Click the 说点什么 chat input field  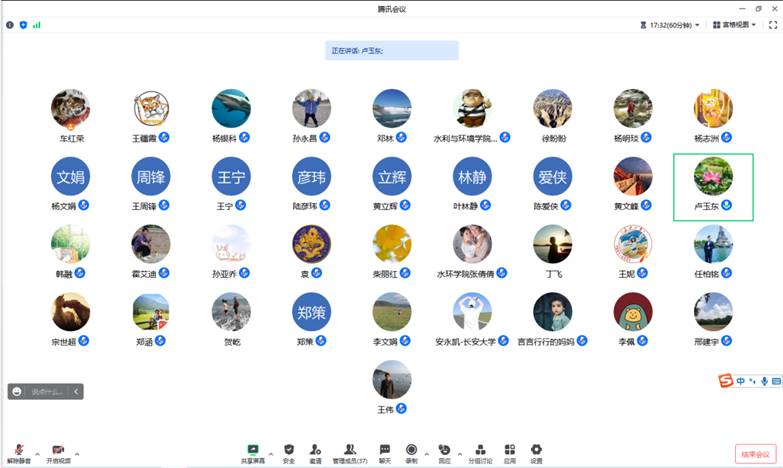point(46,391)
